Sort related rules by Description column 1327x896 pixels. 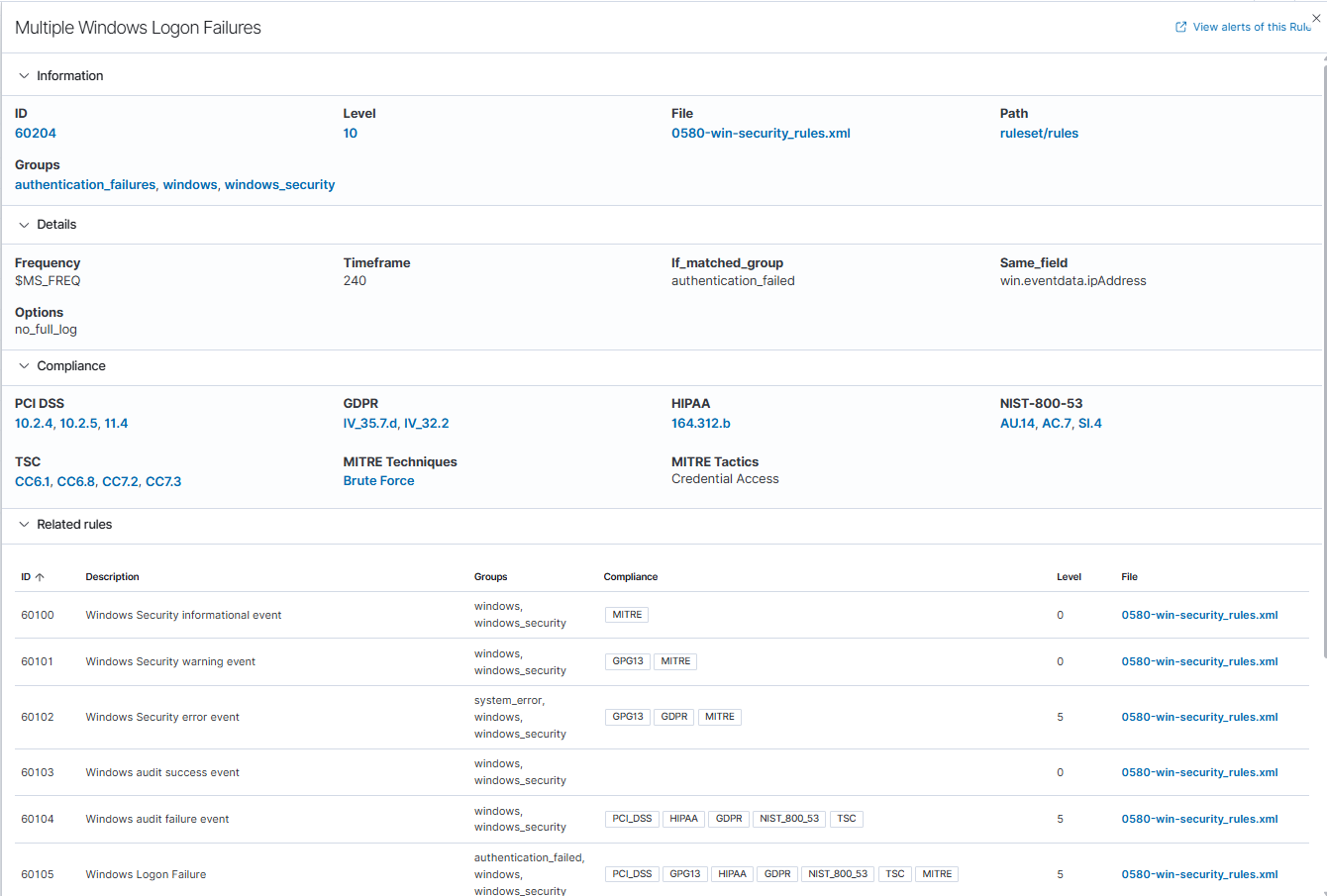[112, 577]
